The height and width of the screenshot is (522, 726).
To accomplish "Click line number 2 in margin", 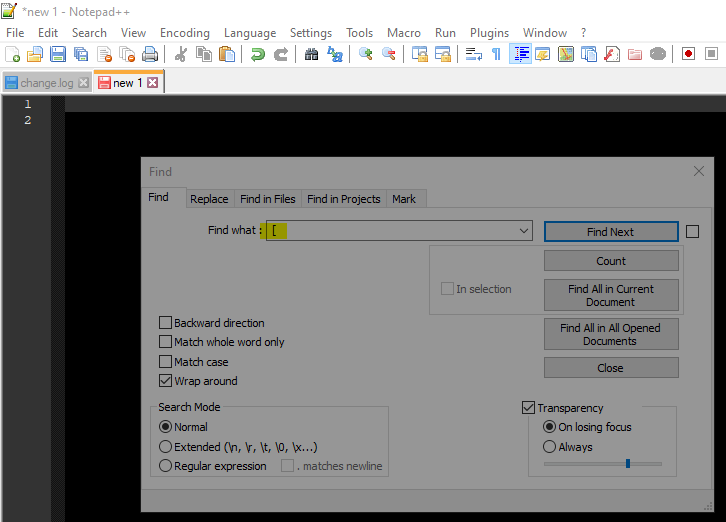I will pos(28,120).
